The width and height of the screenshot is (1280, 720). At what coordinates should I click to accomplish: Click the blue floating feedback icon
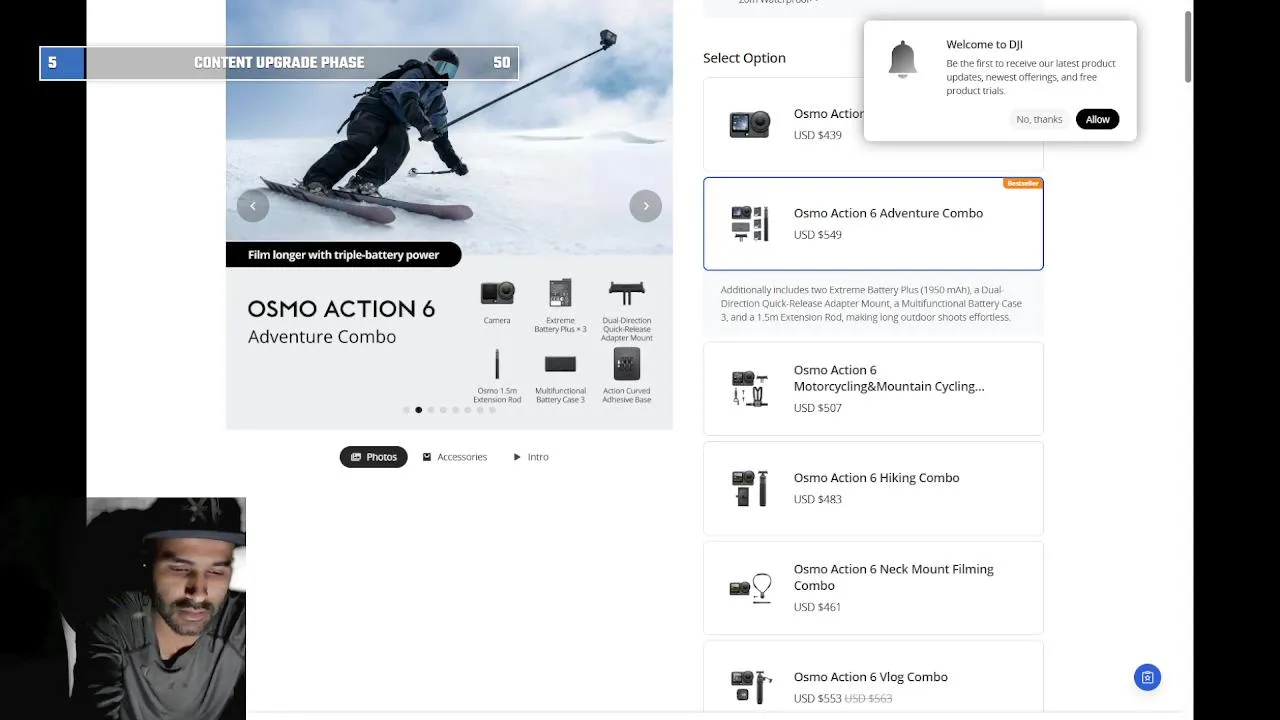[x=1147, y=677]
